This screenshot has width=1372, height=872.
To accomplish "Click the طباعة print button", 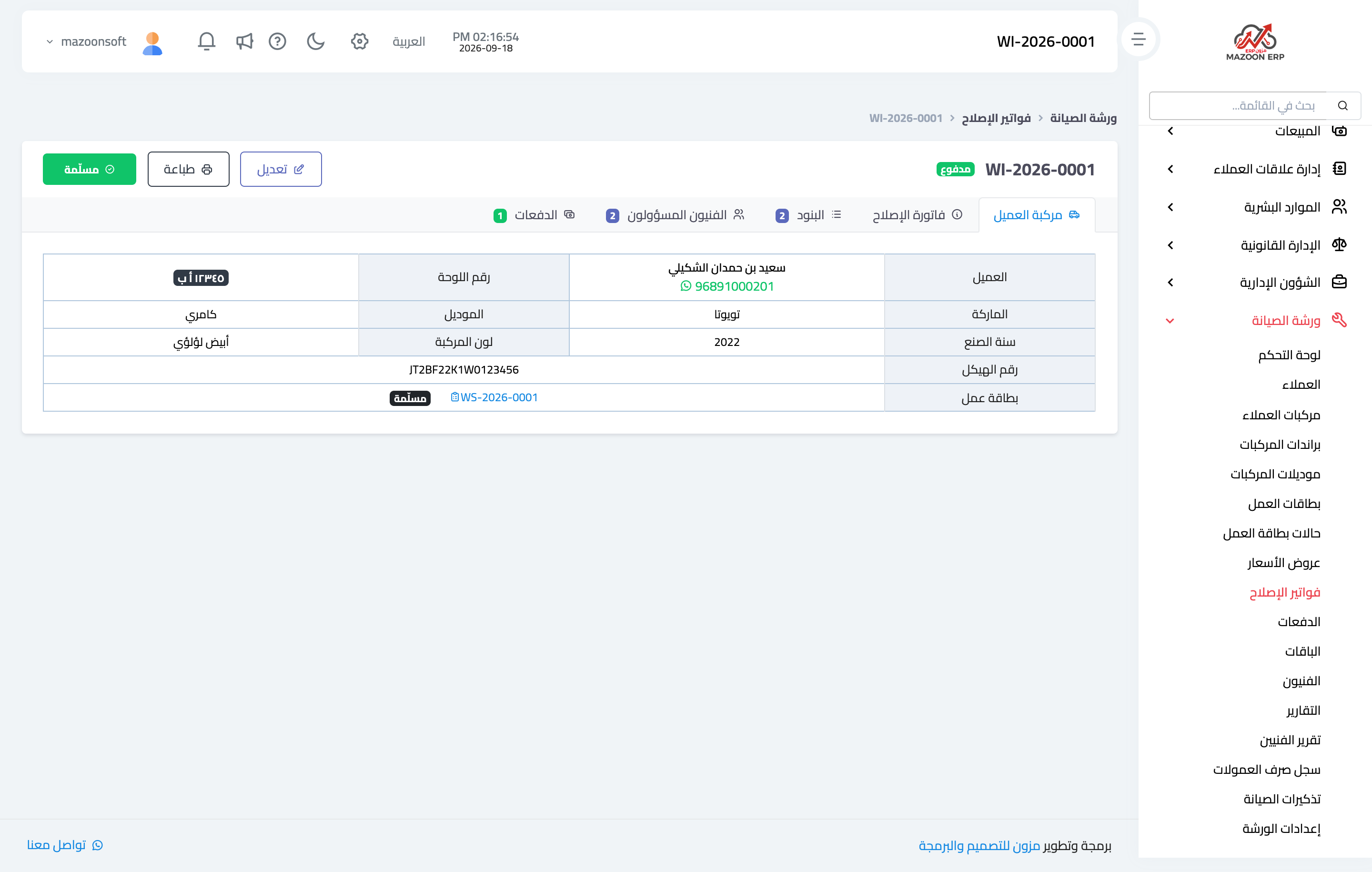I will [189, 169].
